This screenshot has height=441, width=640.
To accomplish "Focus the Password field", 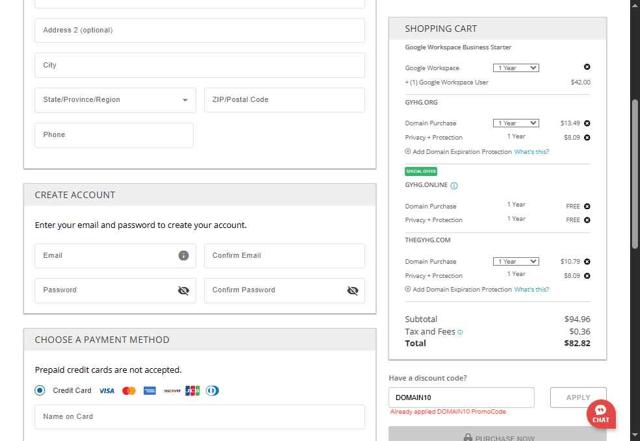I will tap(116, 290).
